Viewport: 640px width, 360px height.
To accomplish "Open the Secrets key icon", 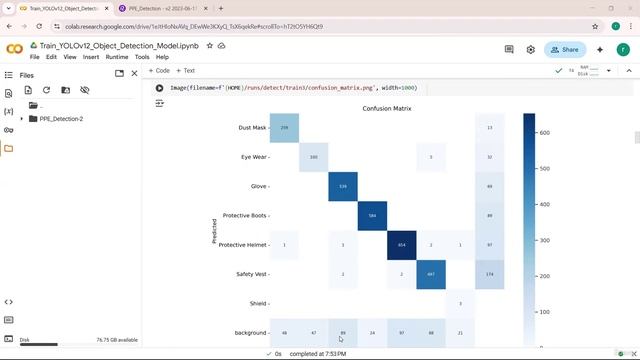I will coord(9,130).
